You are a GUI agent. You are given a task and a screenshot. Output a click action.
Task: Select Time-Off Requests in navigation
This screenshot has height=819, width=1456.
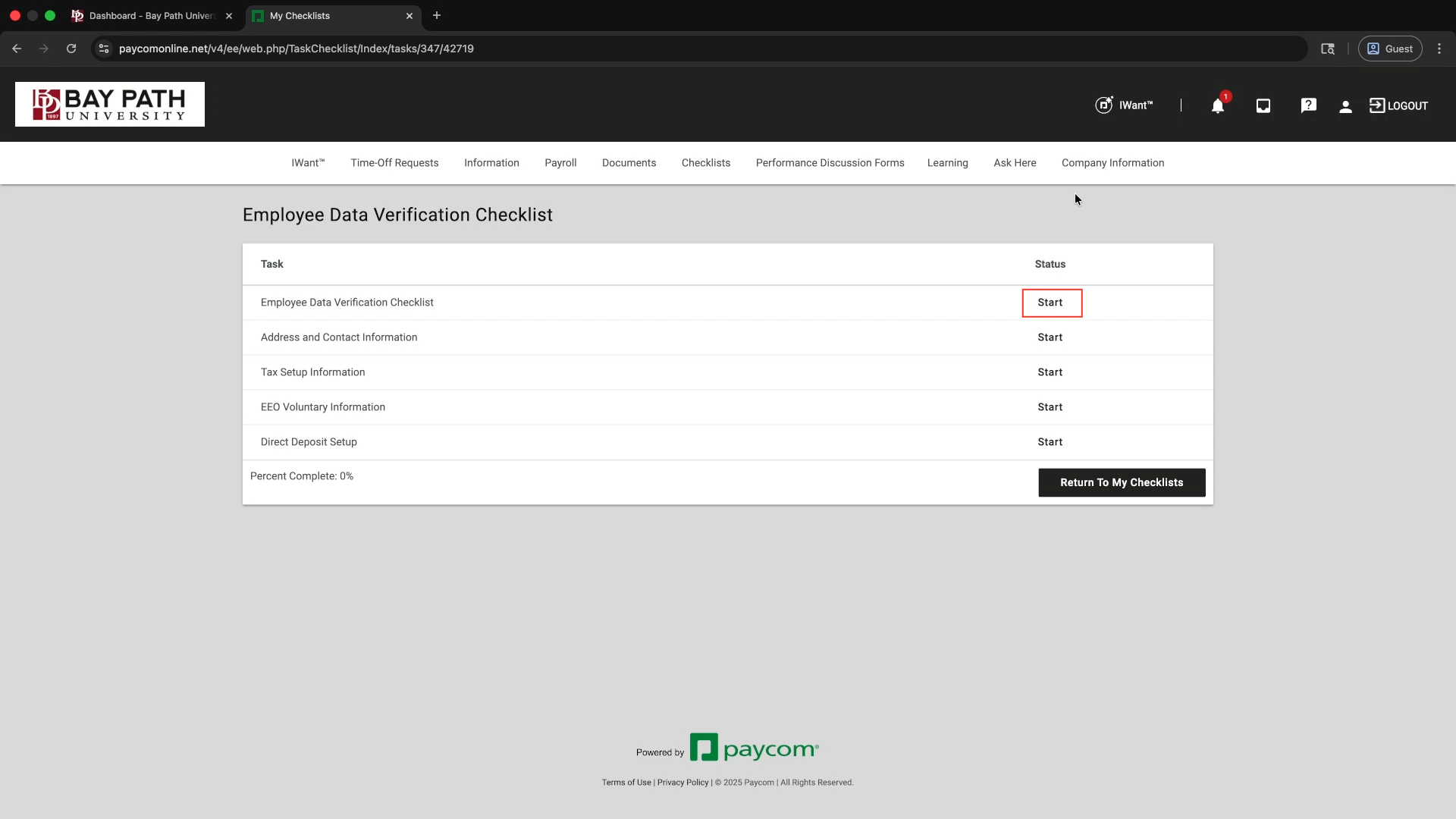click(394, 163)
